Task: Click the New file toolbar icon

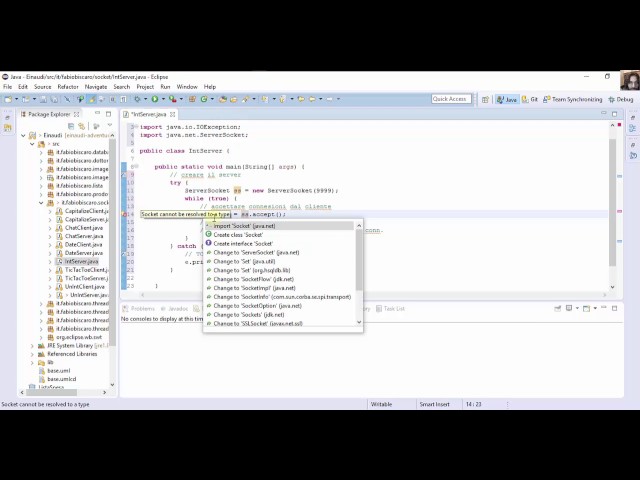Action: point(8,99)
